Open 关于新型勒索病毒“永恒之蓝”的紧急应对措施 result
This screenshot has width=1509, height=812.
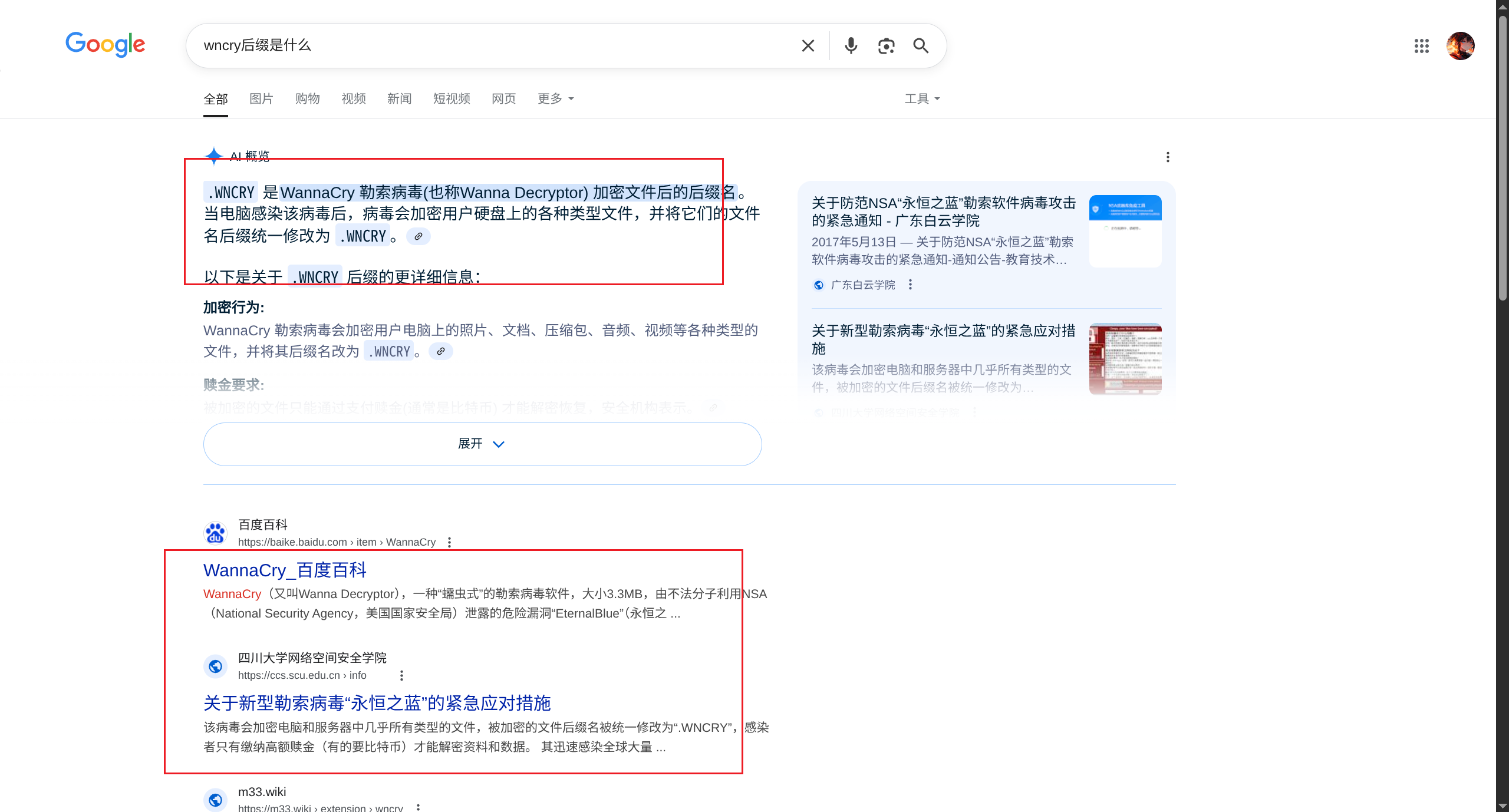pyautogui.click(x=377, y=703)
